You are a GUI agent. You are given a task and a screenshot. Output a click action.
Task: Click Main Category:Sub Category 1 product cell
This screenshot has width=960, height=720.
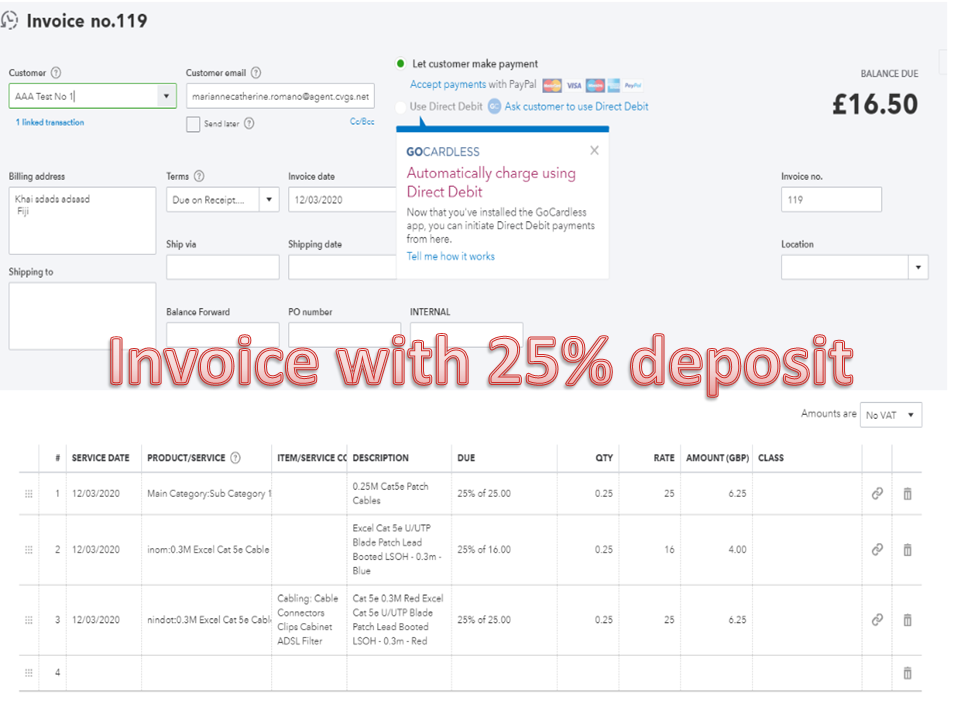207,493
